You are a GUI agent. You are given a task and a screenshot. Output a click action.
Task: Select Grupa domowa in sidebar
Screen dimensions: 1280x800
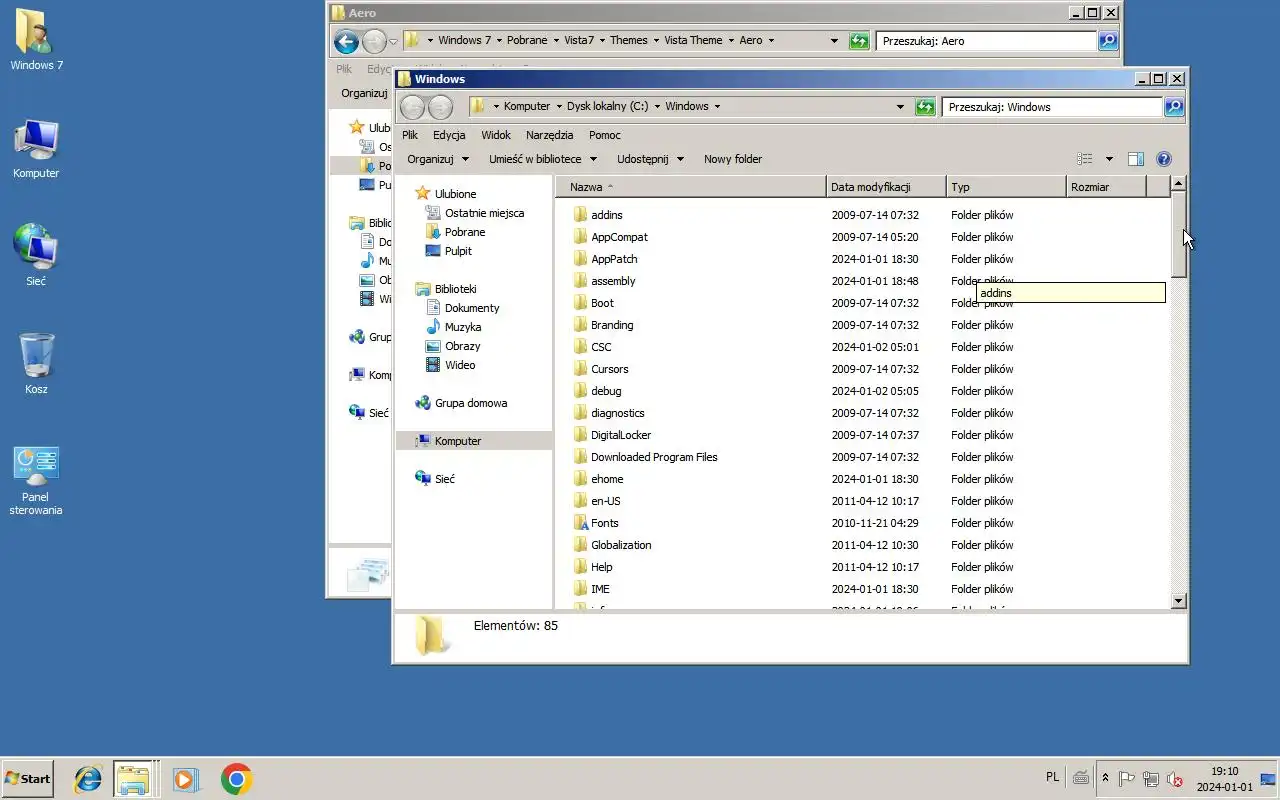462,403
